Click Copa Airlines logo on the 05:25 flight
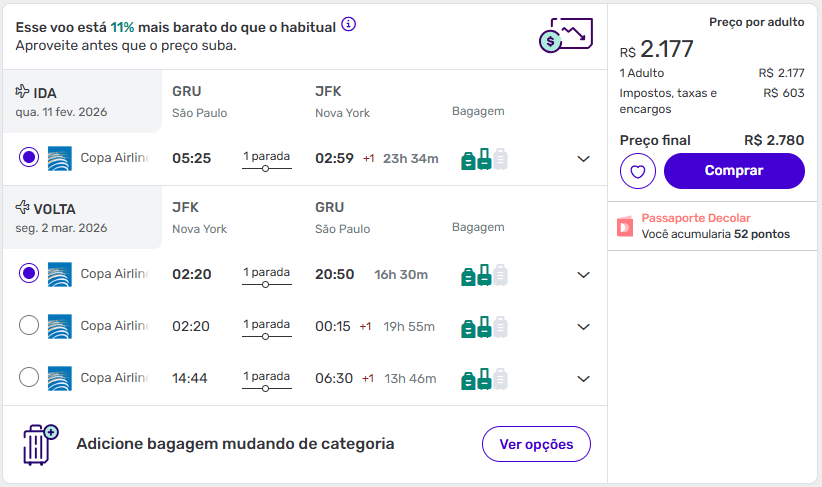 (x=60, y=158)
